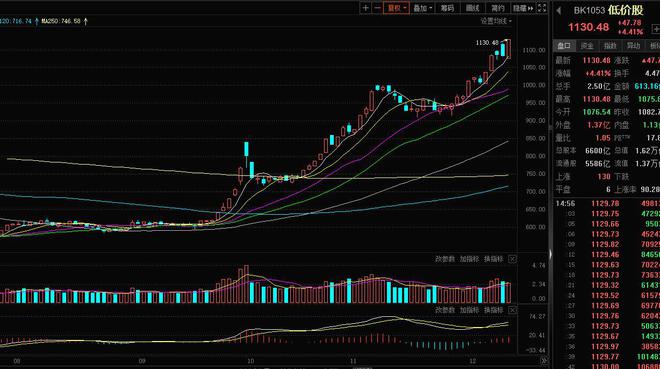Zoom out the chart with minus icon
Image resolution: width=660 pixels, height=369 pixels.
(x=377, y=8)
